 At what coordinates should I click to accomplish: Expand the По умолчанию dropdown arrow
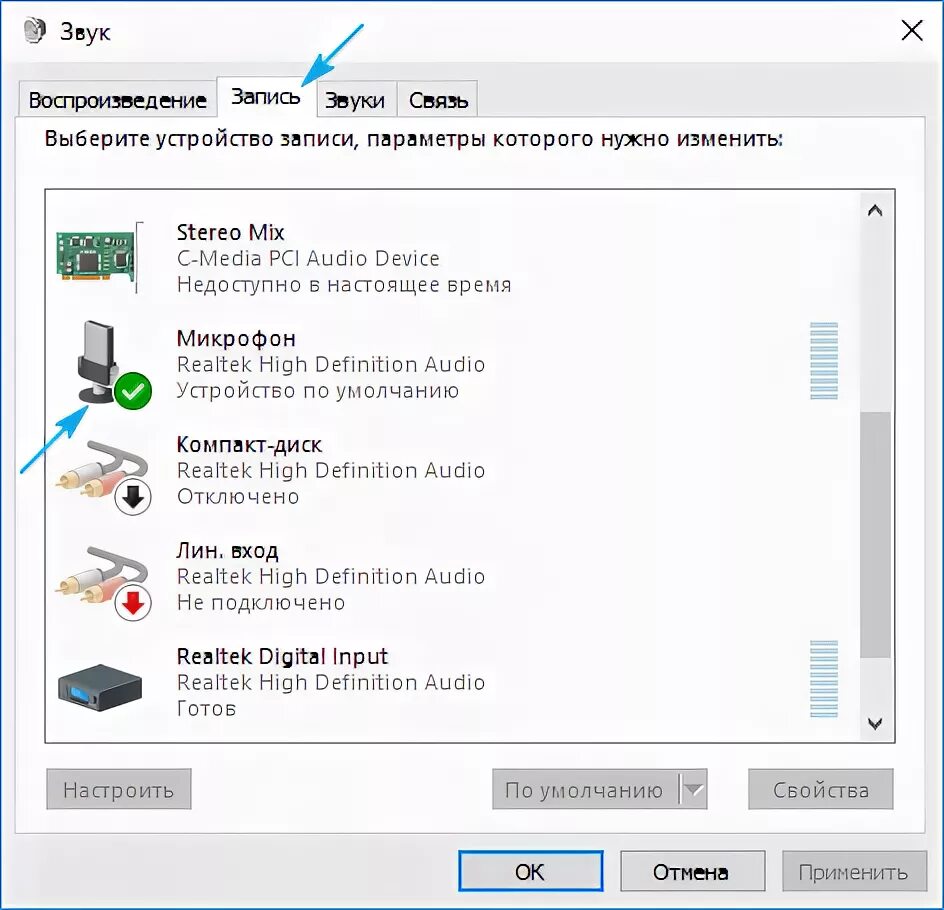coord(694,789)
